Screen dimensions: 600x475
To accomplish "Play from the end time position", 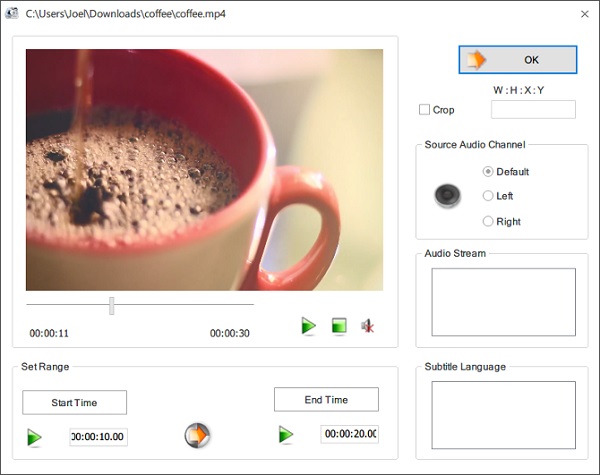I will pyautogui.click(x=286, y=434).
